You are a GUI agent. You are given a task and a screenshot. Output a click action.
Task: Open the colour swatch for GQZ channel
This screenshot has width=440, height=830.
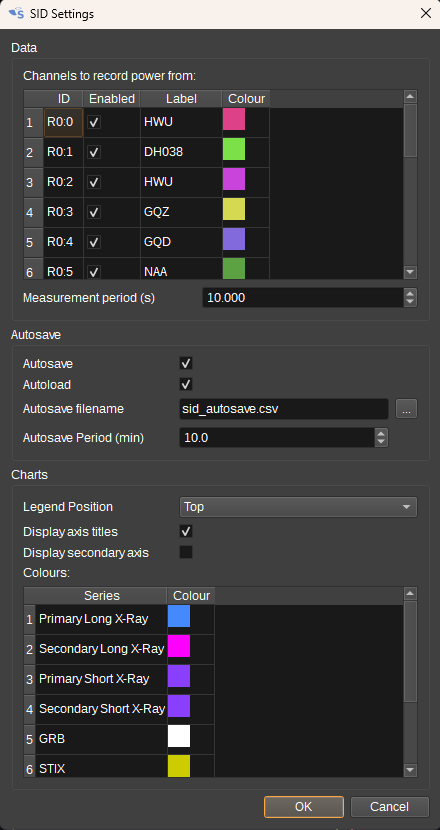click(234, 210)
